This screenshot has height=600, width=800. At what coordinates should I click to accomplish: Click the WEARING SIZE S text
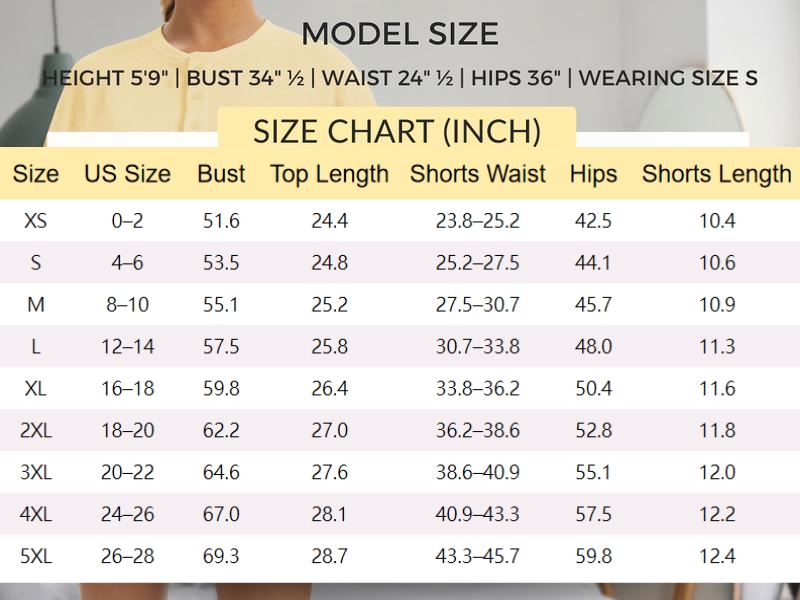(668, 79)
